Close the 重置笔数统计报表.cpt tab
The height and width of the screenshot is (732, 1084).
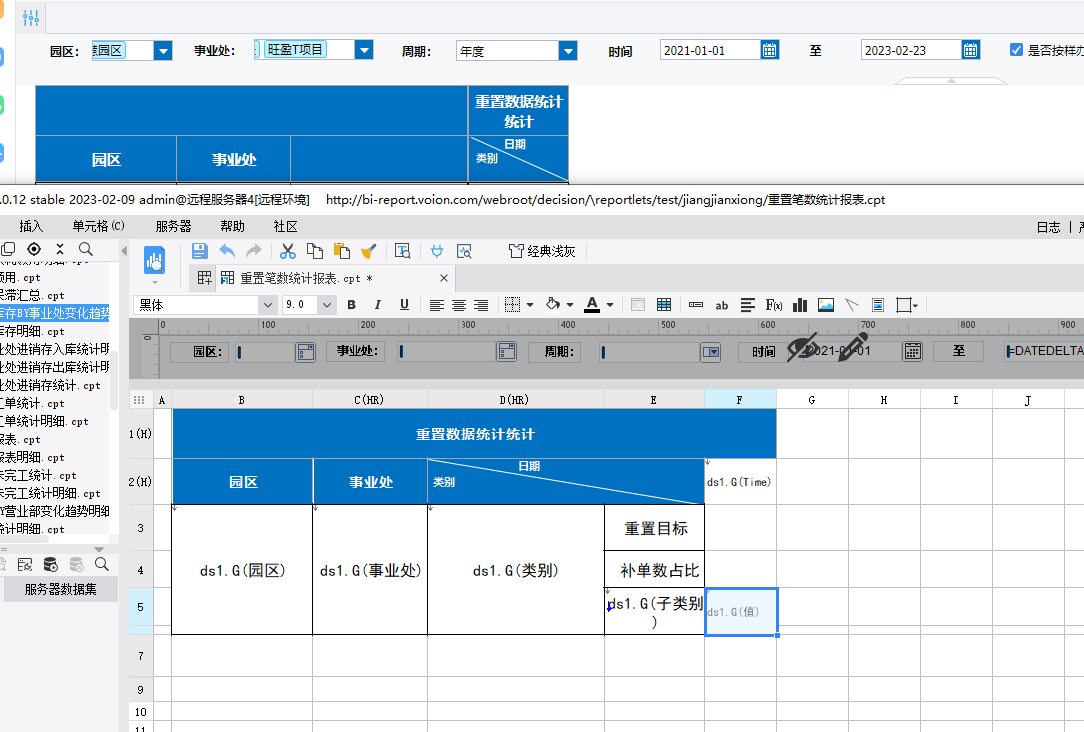point(444,278)
